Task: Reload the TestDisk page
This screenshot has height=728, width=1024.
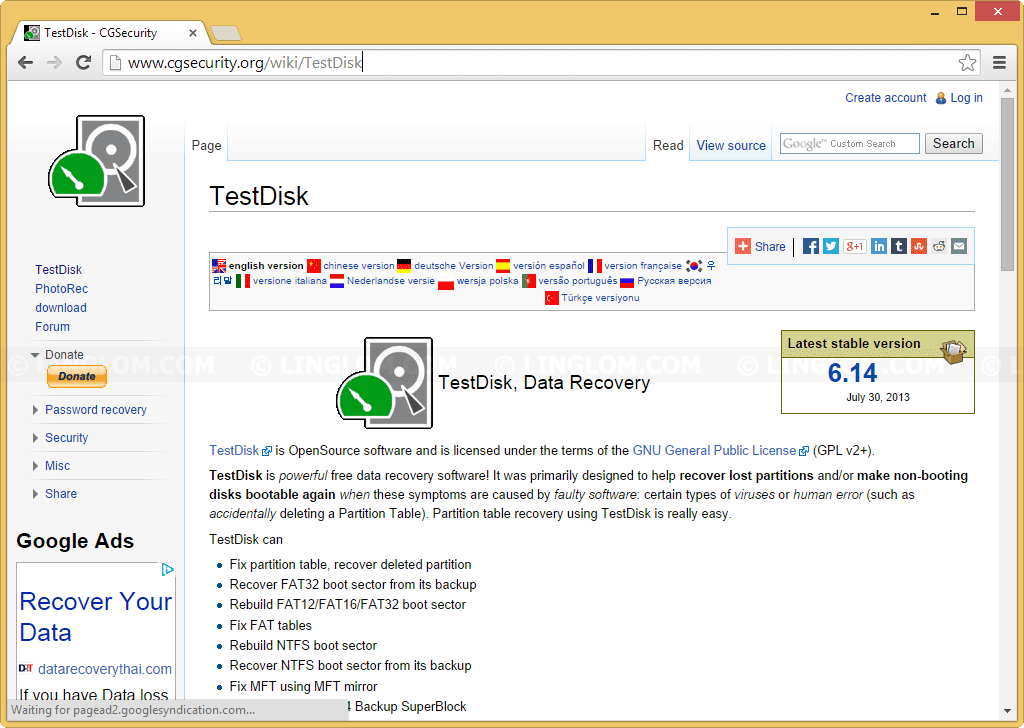Action: point(84,63)
